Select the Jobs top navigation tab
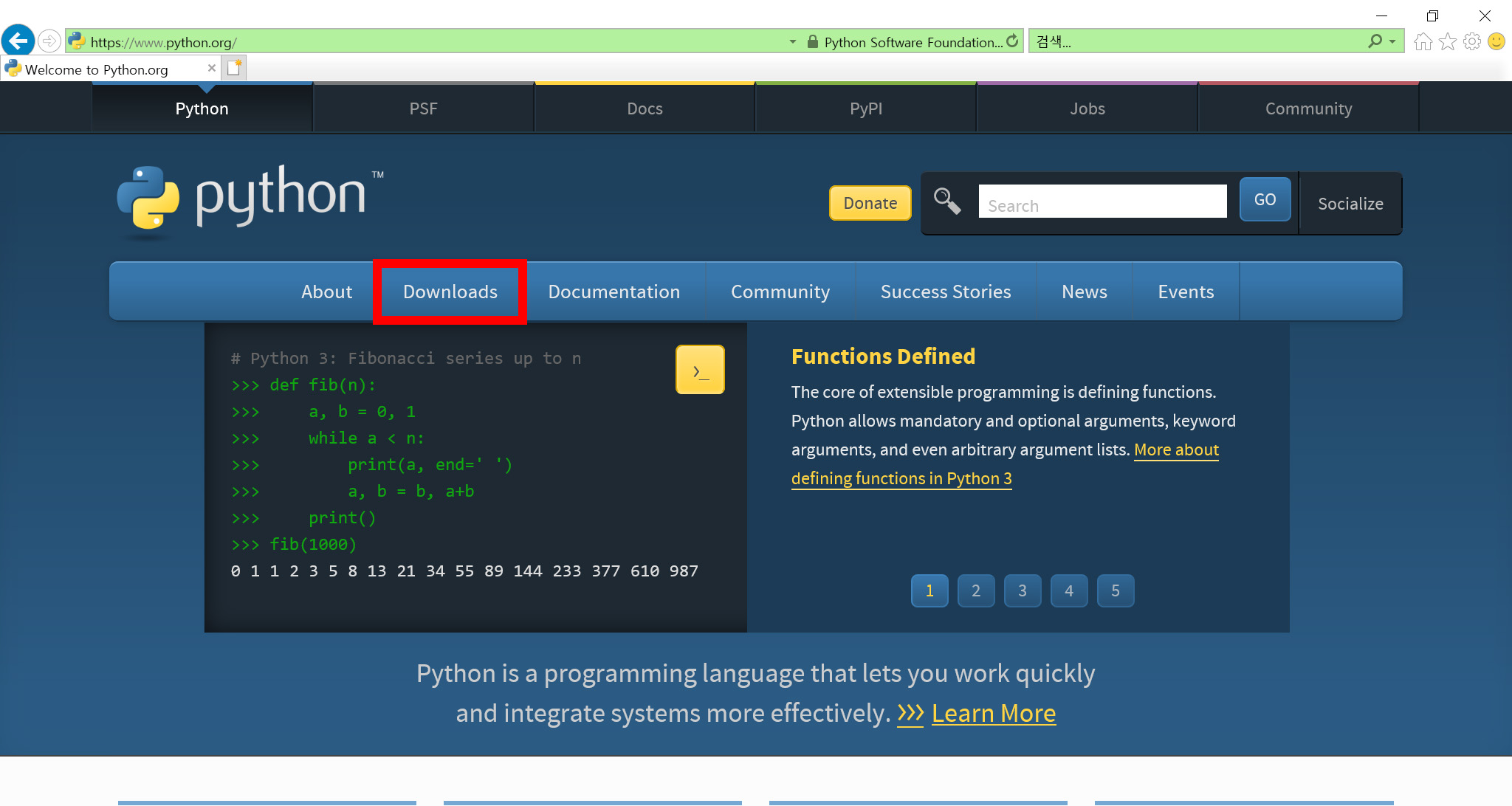1512x806 pixels. point(1087,108)
